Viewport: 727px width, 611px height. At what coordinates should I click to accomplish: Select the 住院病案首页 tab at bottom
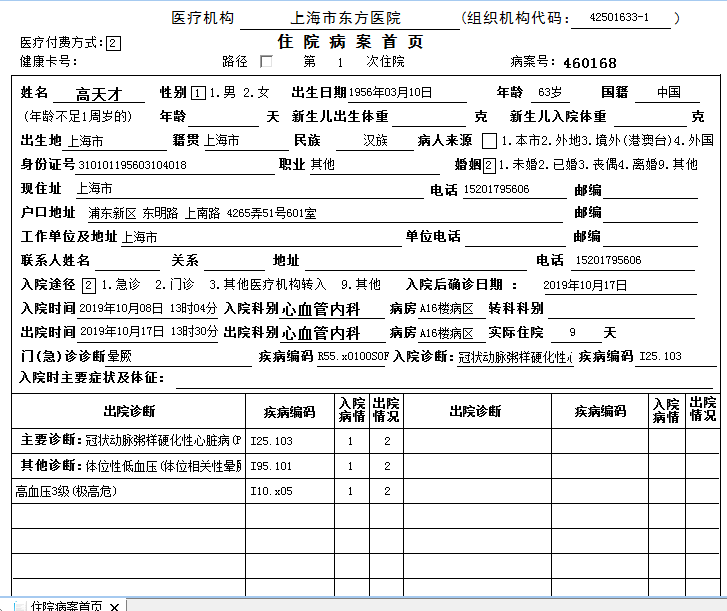[x=66, y=606]
